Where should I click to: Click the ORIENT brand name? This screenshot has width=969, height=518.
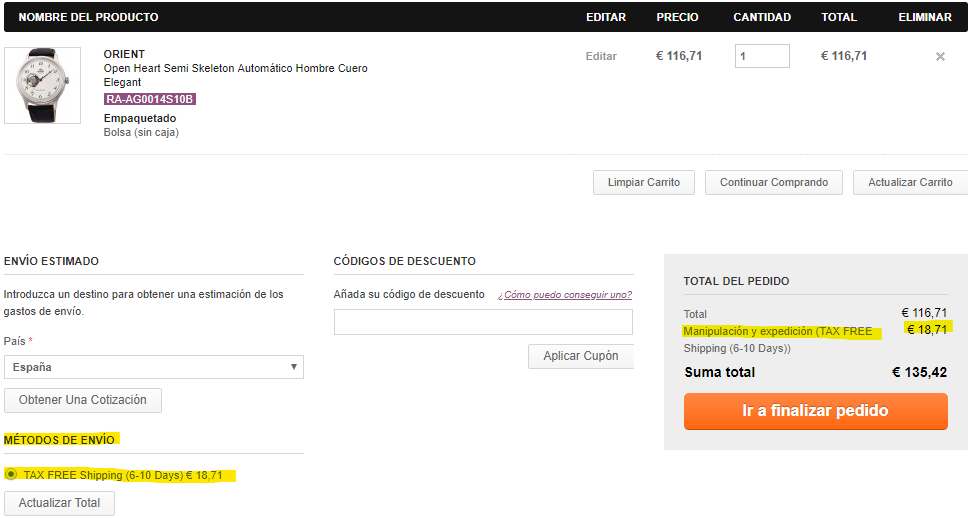[x=124, y=54]
